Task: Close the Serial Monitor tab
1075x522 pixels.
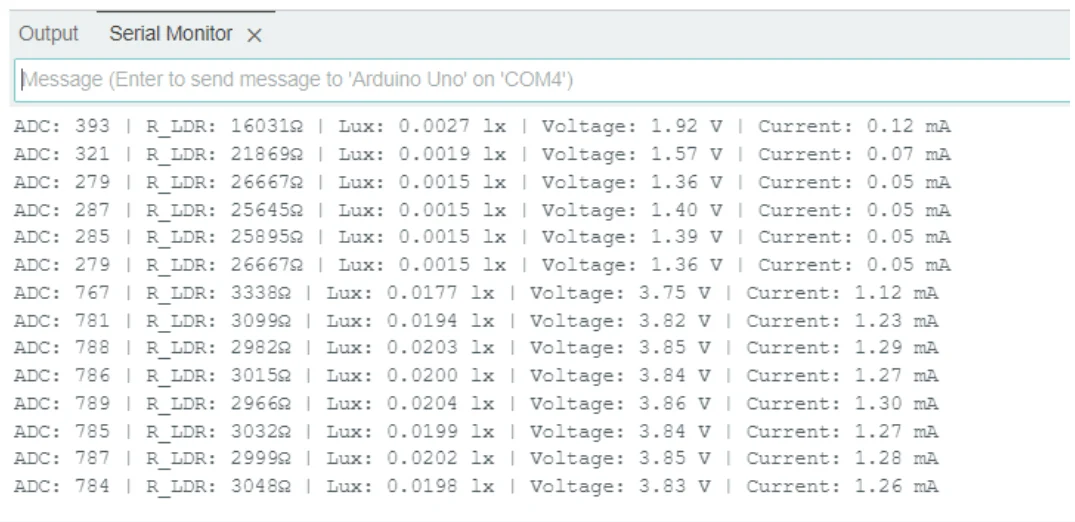Action: point(254,35)
